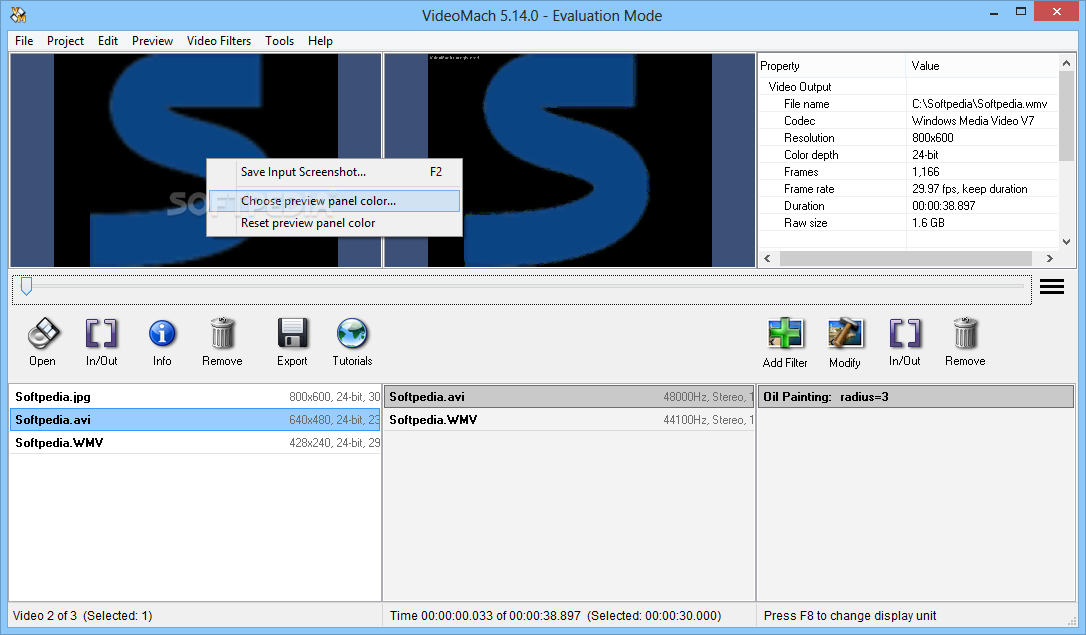Click horizontal scrollbar left arrow in property panel
This screenshot has height=635, width=1086.
click(x=767, y=258)
